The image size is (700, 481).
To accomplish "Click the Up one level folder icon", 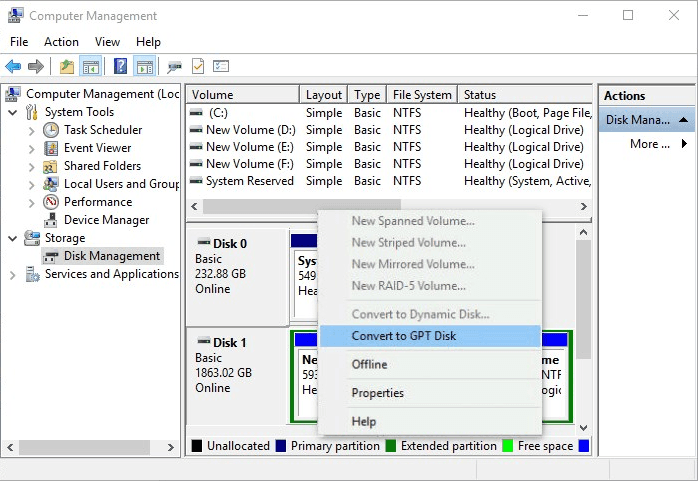I will tap(66, 67).
